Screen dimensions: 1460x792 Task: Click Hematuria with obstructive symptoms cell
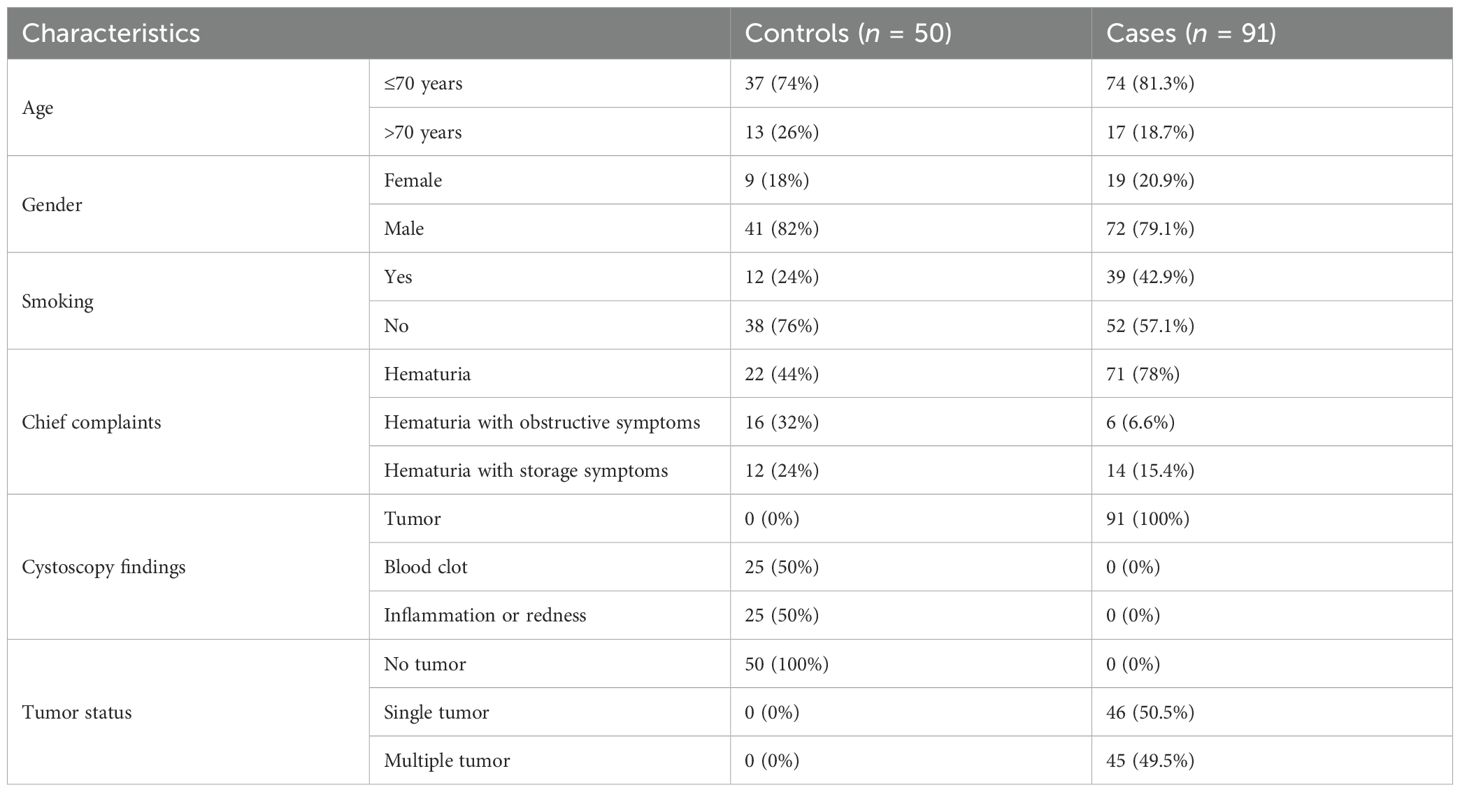542,422
